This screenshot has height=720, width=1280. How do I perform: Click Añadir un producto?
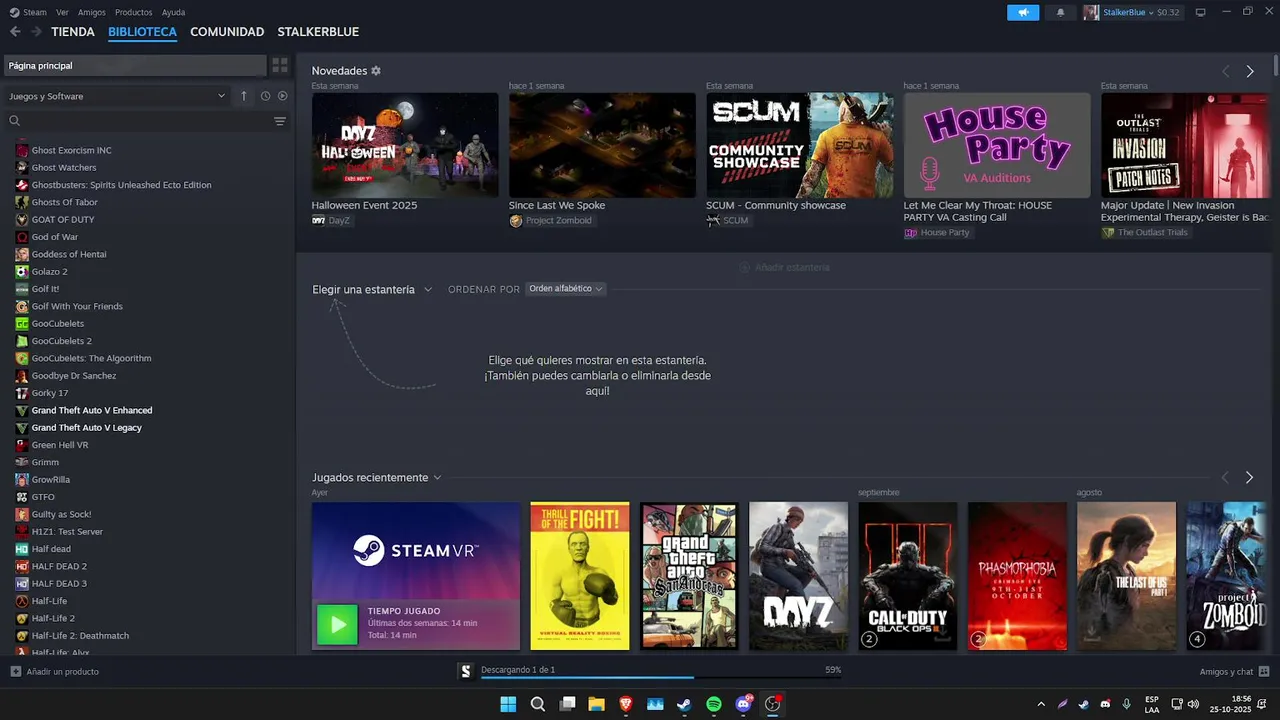[55, 671]
